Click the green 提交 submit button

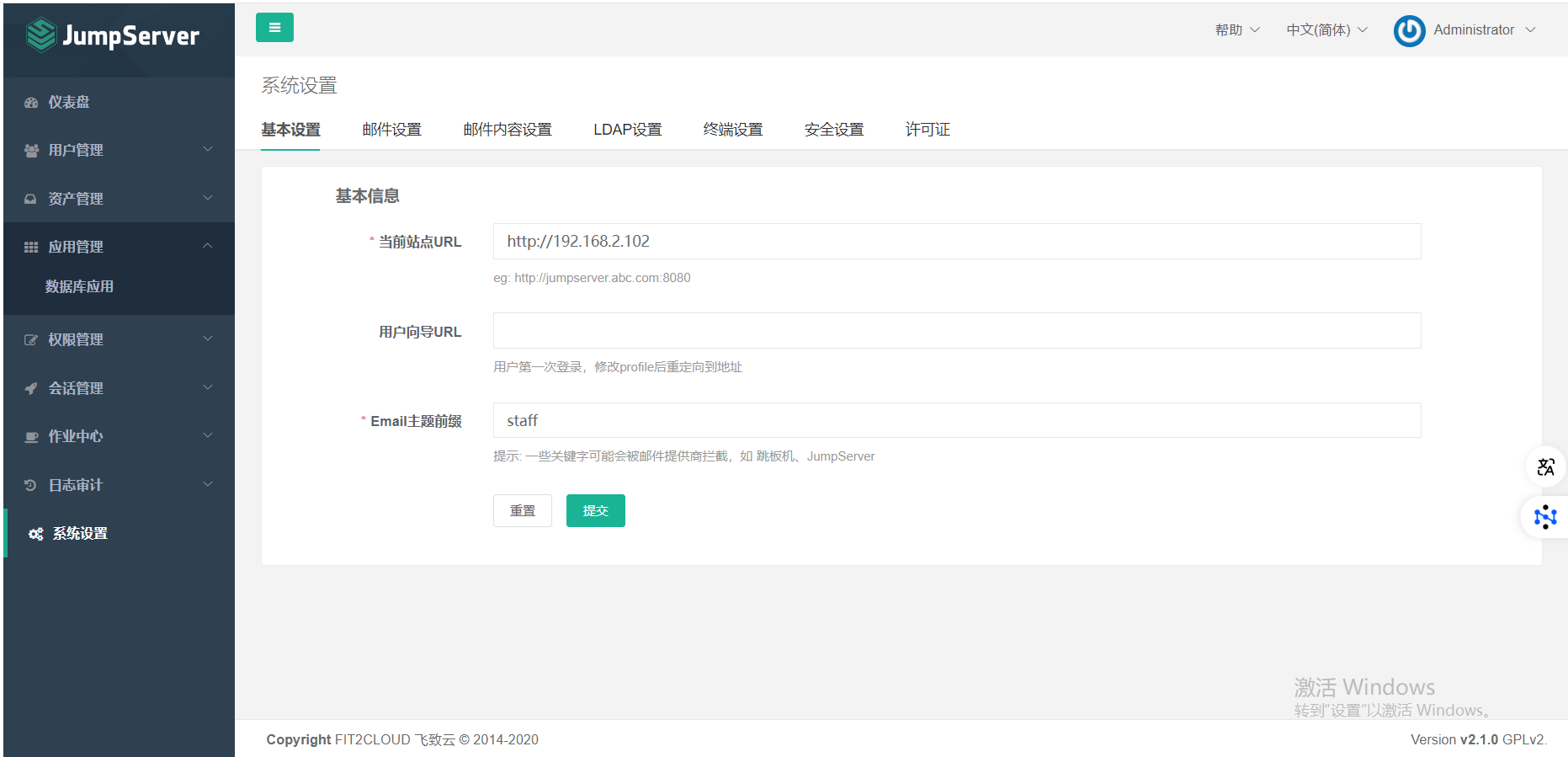pyautogui.click(x=595, y=511)
